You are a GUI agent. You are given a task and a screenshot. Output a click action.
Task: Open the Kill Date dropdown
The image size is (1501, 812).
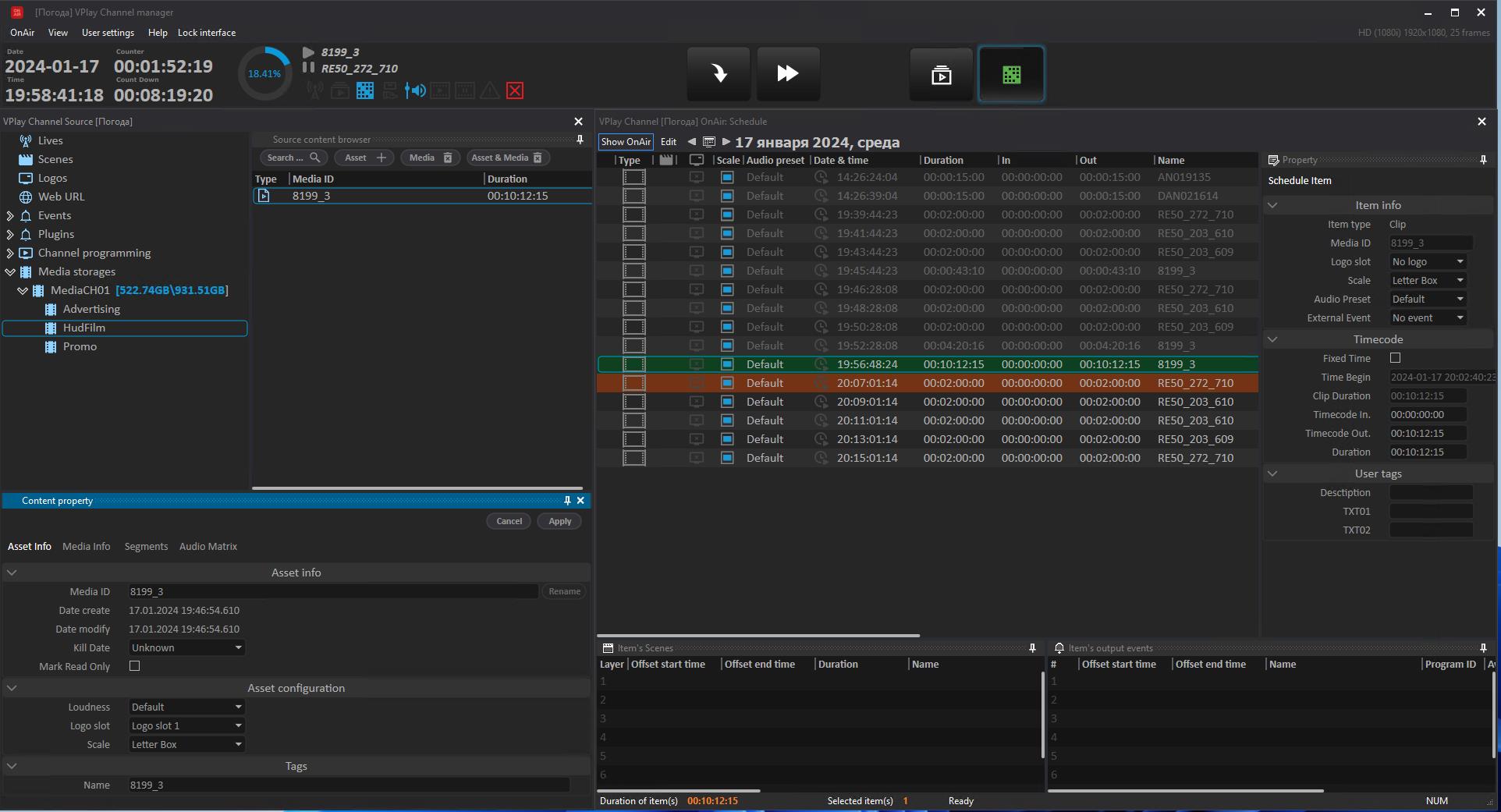(186, 647)
